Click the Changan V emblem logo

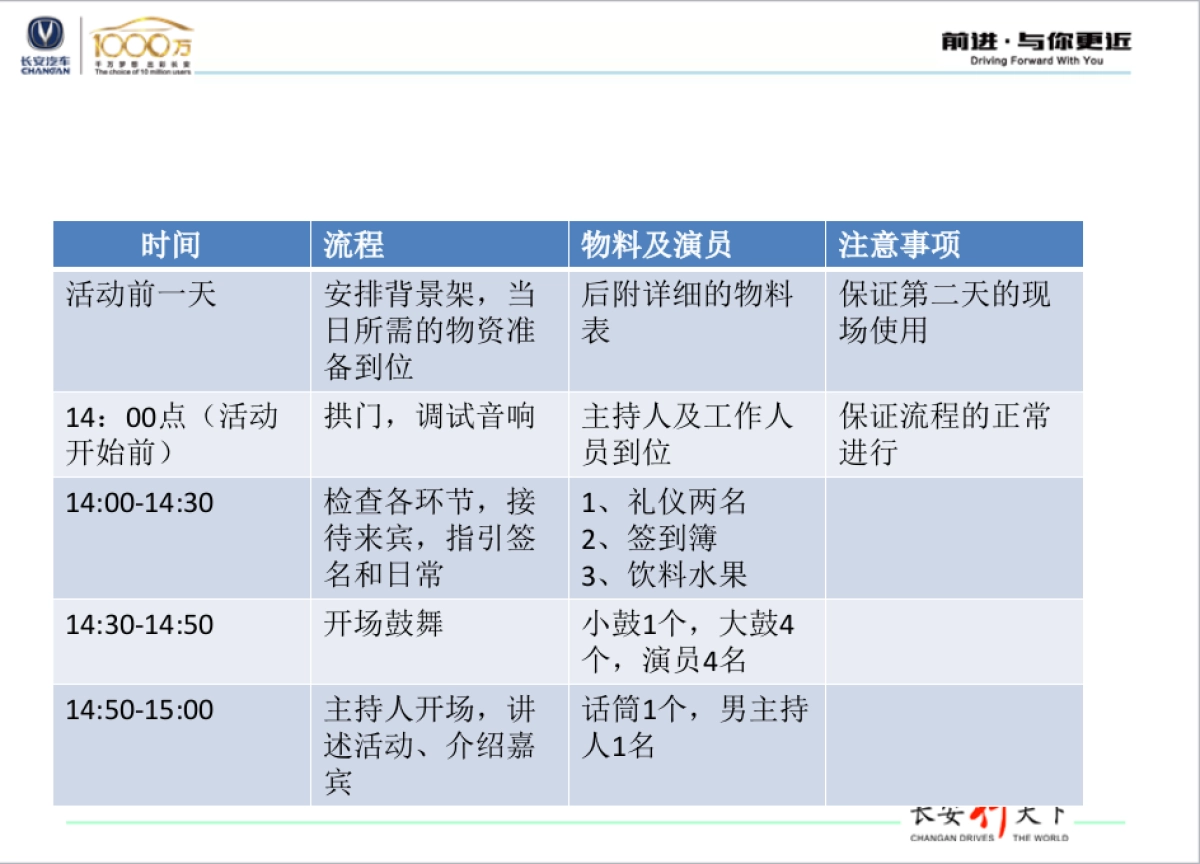click(42, 32)
